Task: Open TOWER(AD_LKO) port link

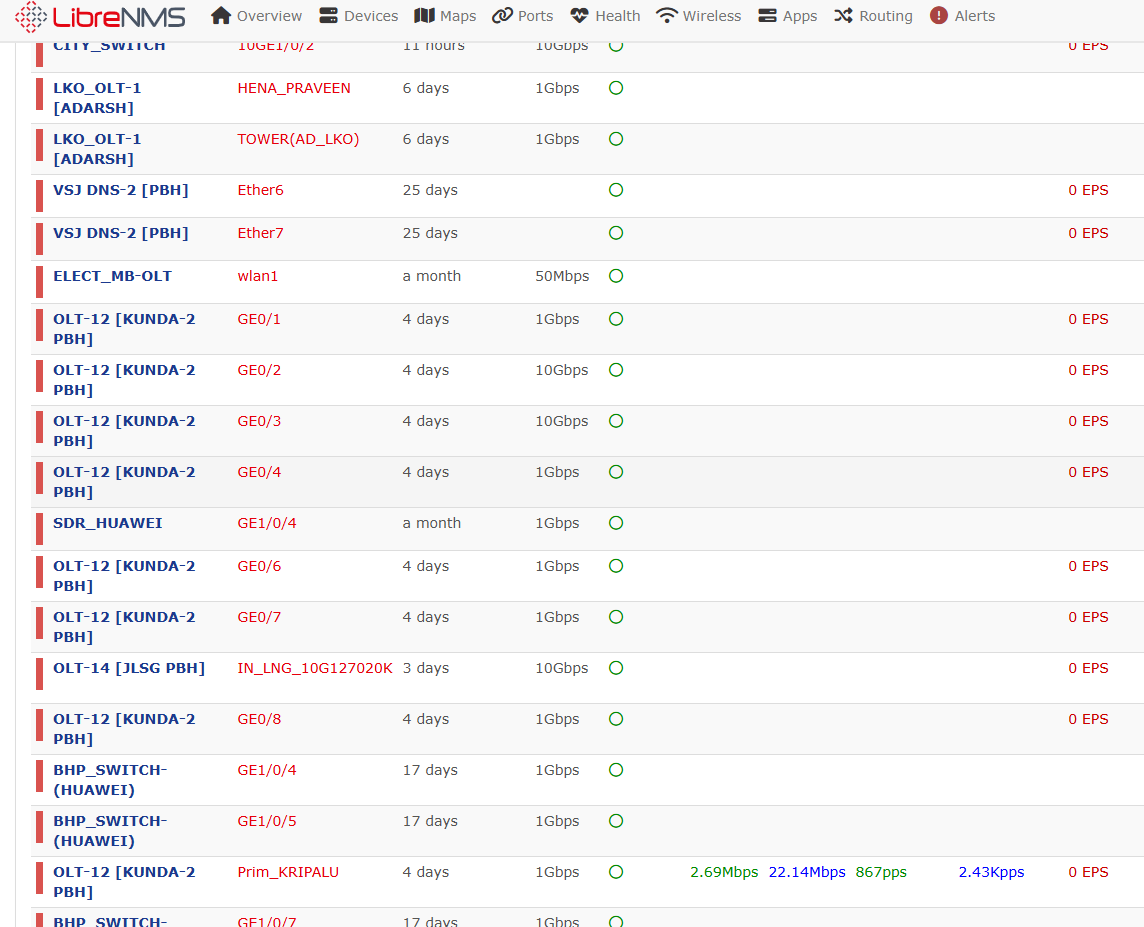Action: (x=298, y=139)
